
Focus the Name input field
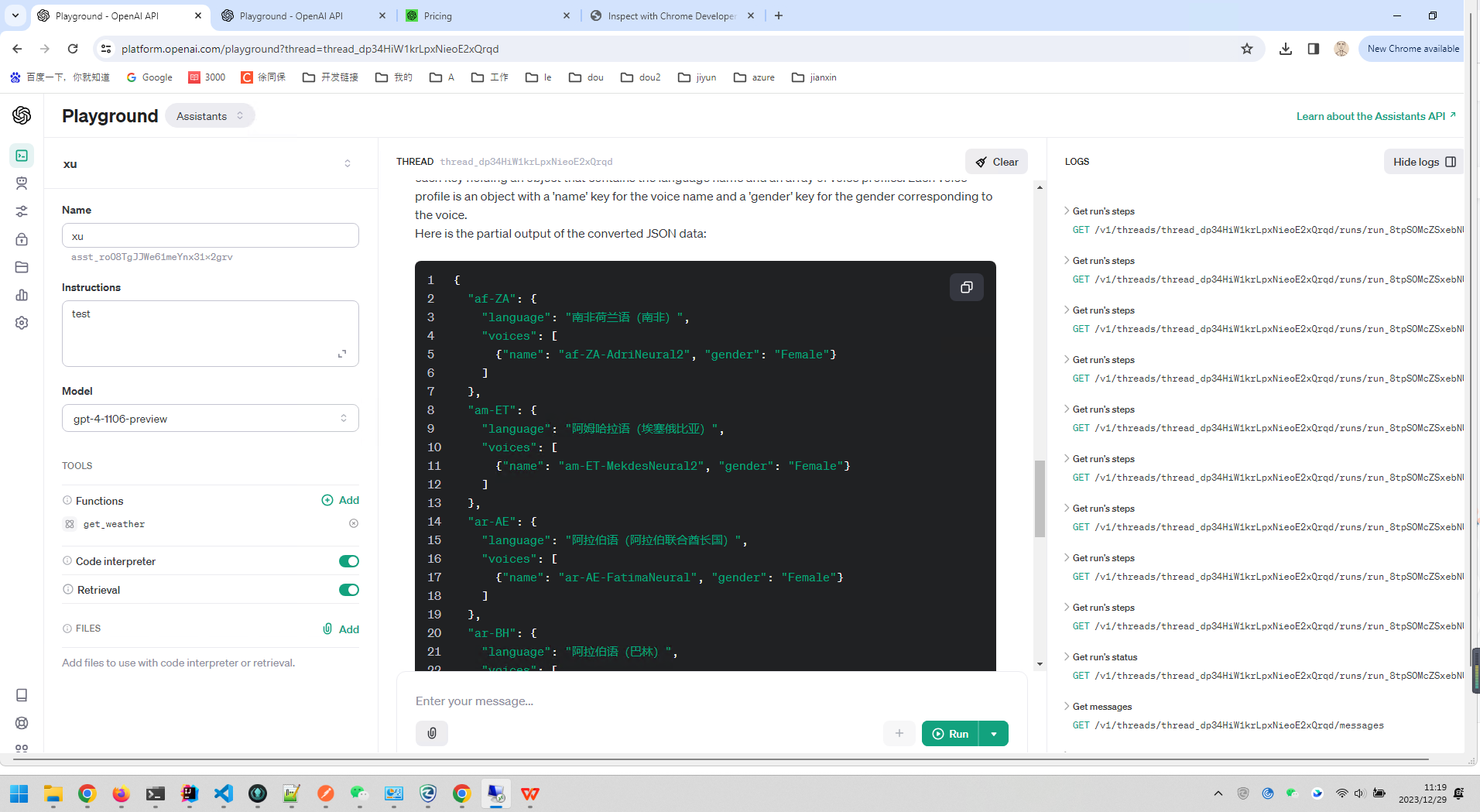pyautogui.click(x=211, y=235)
